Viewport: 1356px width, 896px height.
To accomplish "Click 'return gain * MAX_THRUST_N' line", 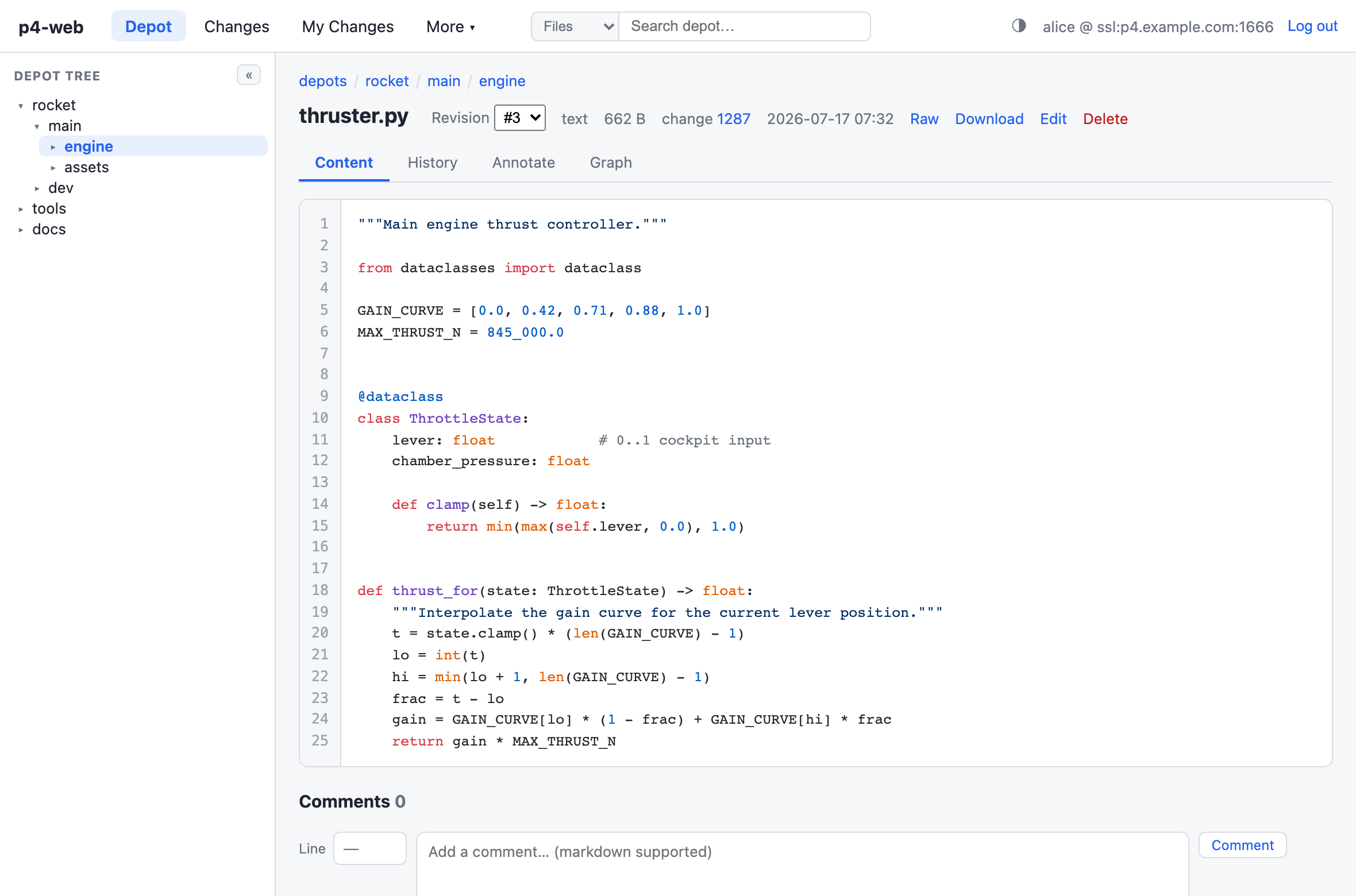I will pyautogui.click(x=504, y=741).
